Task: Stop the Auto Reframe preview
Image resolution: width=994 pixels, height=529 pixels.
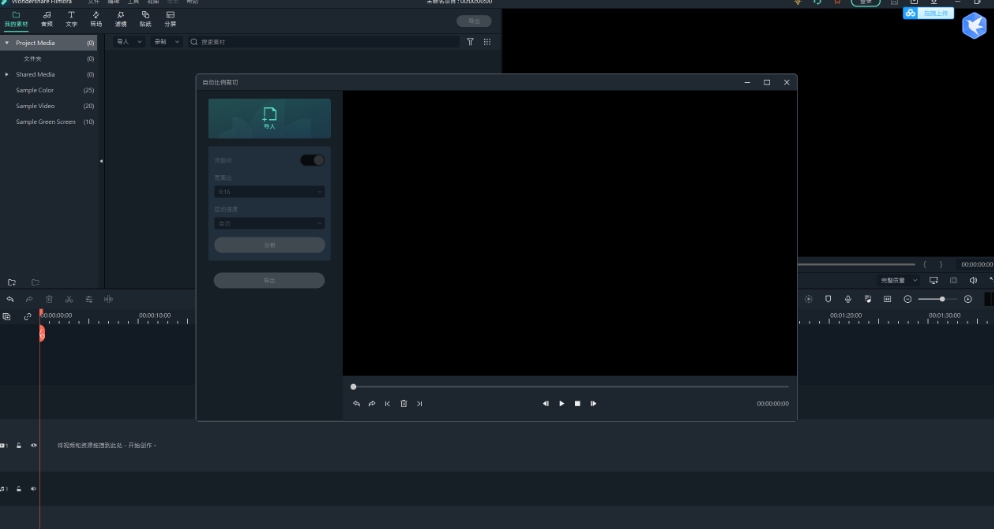Action: (x=578, y=403)
